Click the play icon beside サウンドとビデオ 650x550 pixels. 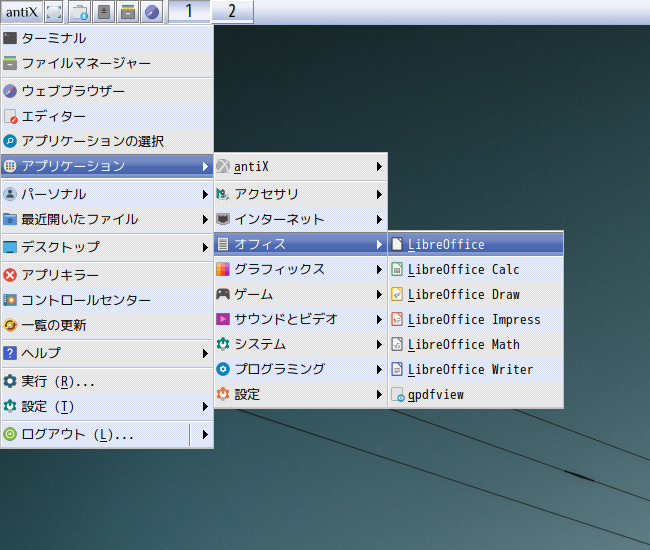[x=223, y=319]
